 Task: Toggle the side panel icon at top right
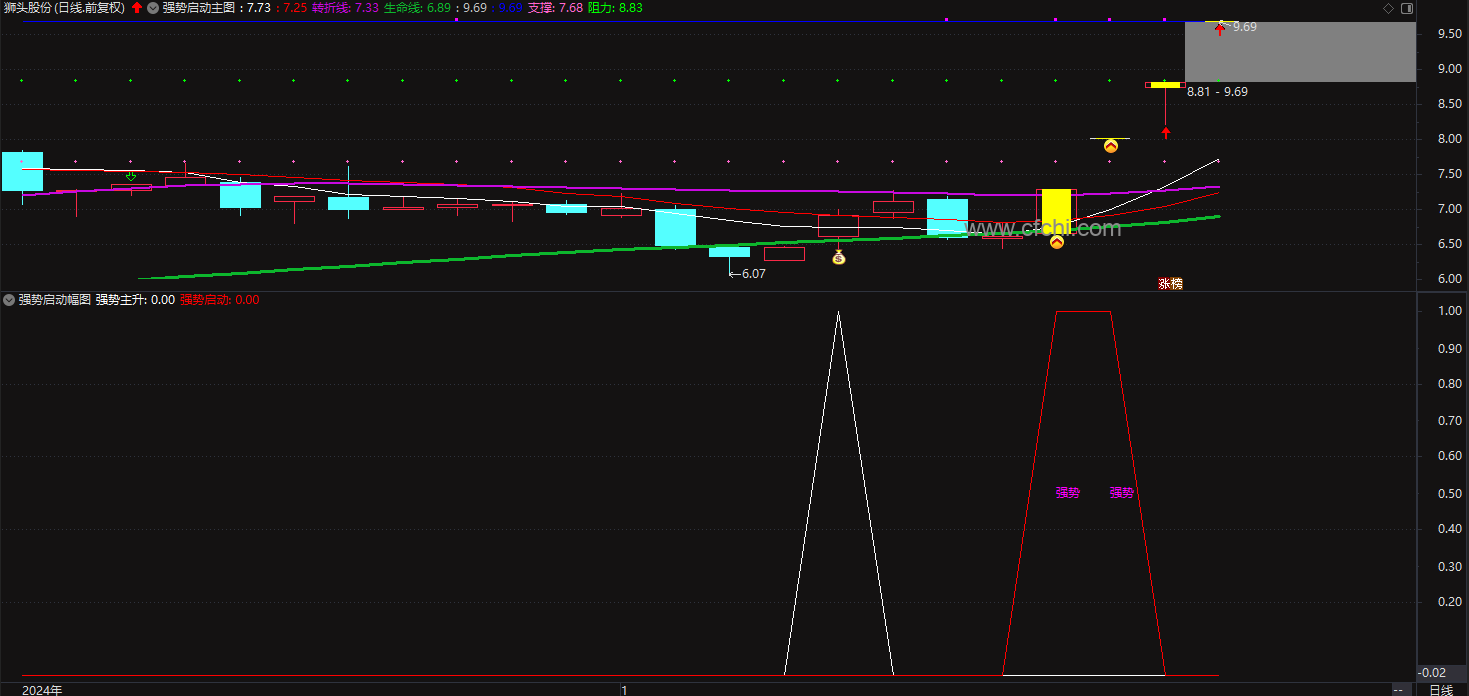pos(1407,8)
